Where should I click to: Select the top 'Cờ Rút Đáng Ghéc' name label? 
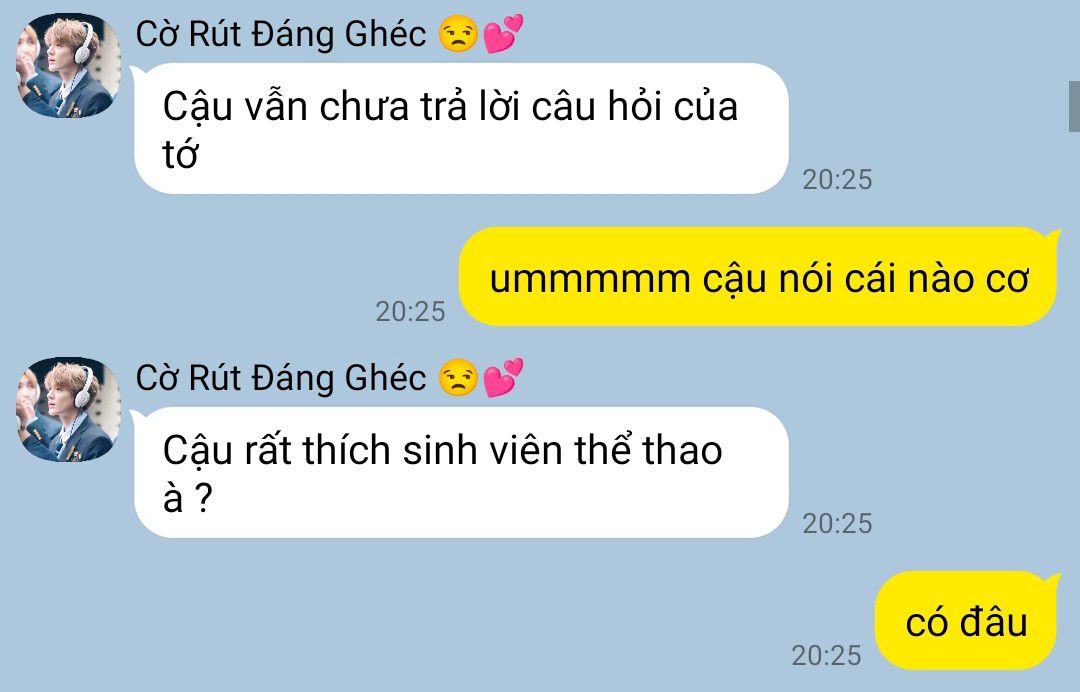281,34
